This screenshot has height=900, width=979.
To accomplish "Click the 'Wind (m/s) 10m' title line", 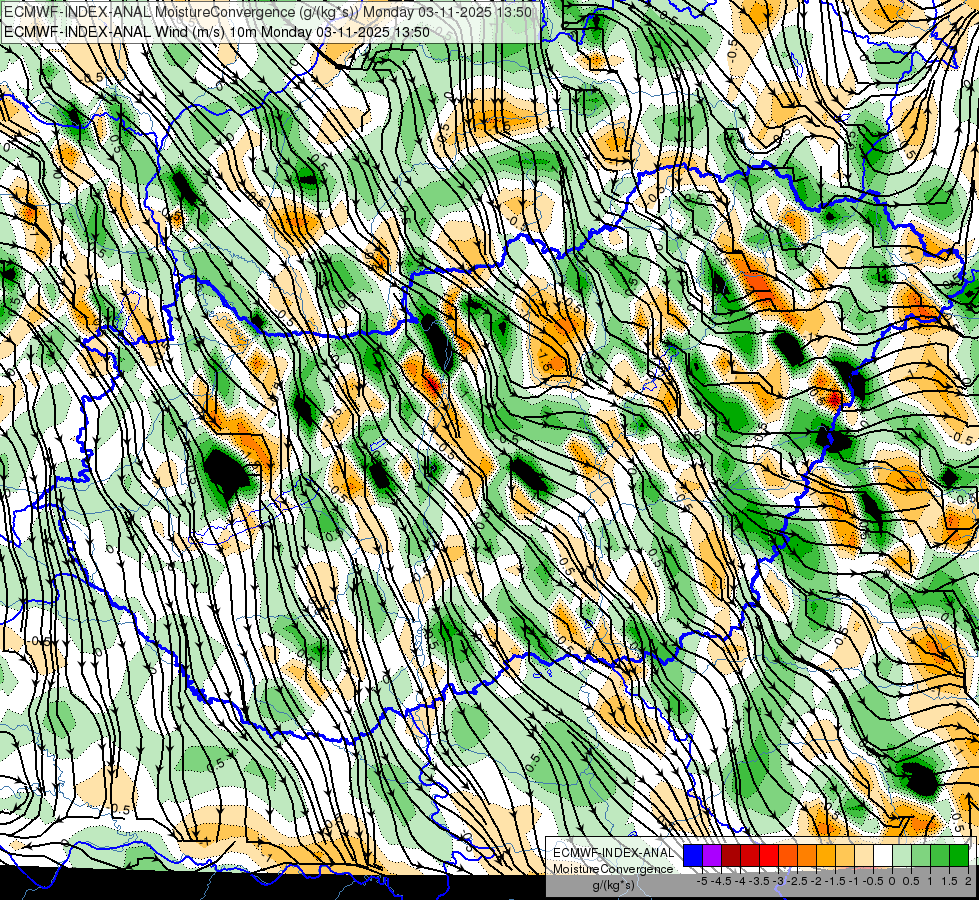I will click(216, 31).
